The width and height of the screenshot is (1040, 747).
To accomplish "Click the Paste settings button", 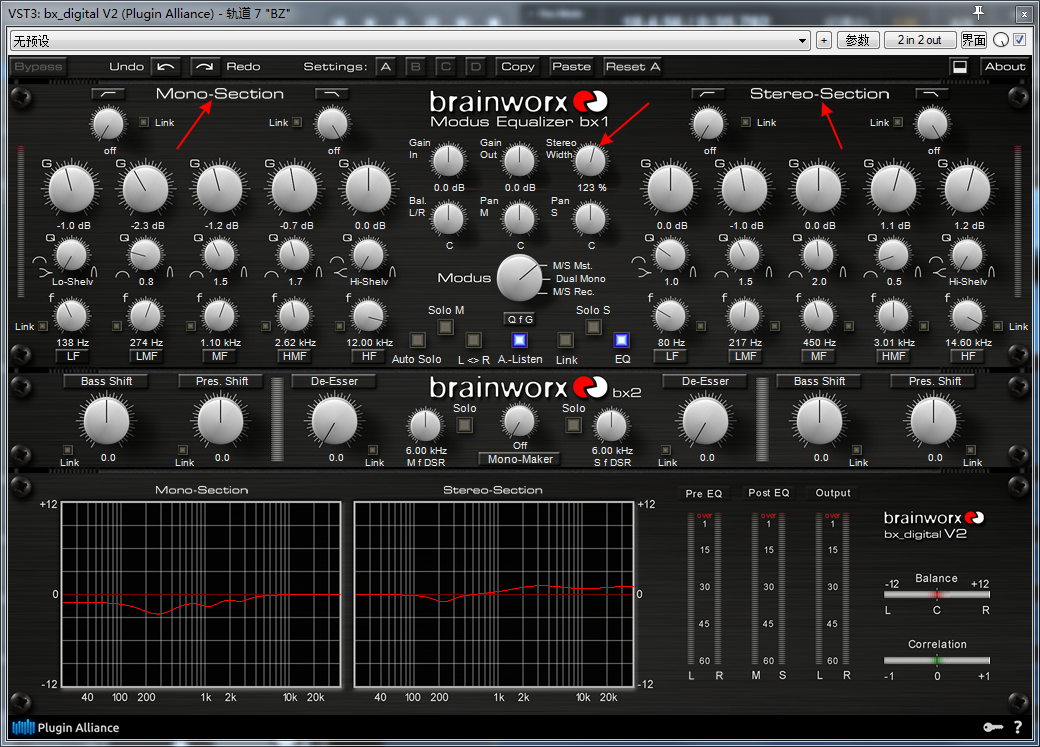I will click(571, 66).
